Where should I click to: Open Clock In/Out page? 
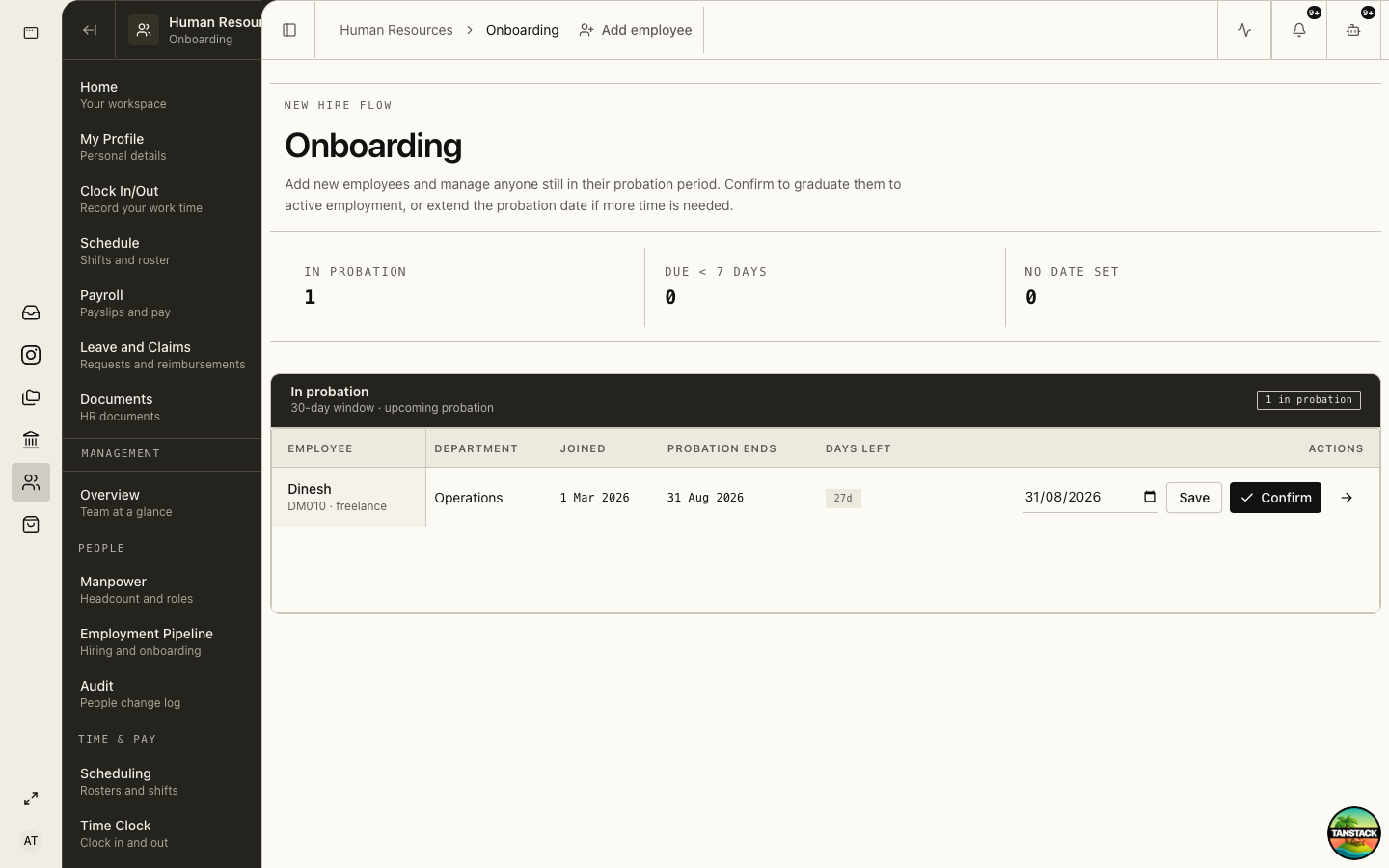(162, 199)
